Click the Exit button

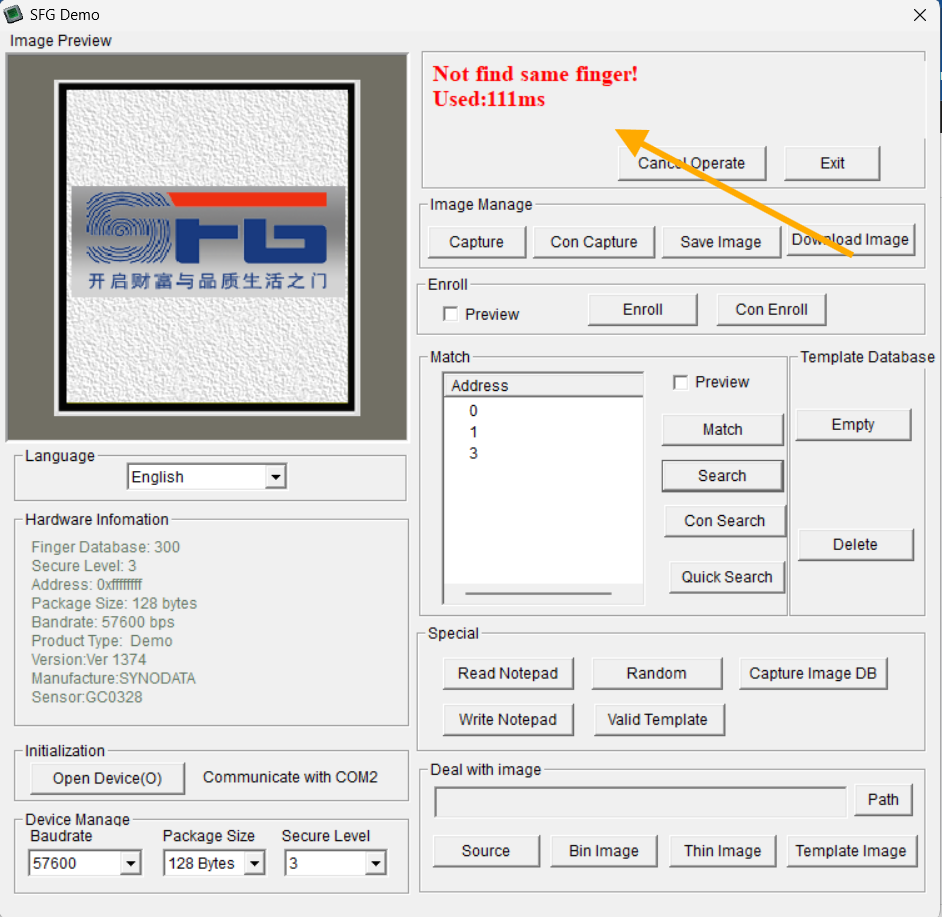pos(832,163)
